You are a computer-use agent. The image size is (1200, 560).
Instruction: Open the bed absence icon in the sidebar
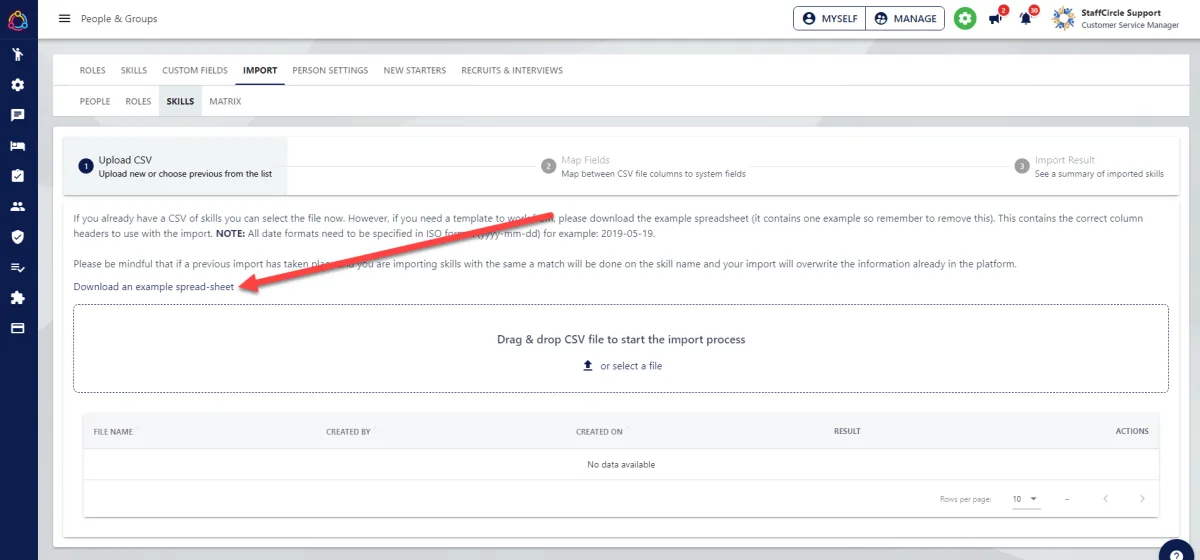18,146
